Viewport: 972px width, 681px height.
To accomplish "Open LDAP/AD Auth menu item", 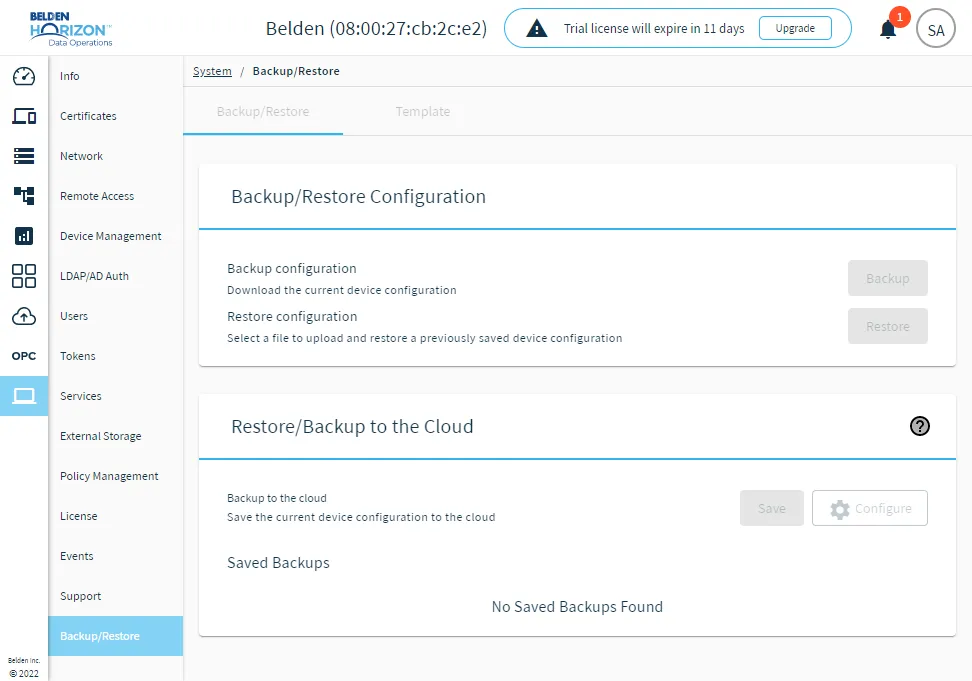I will point(115,276).
